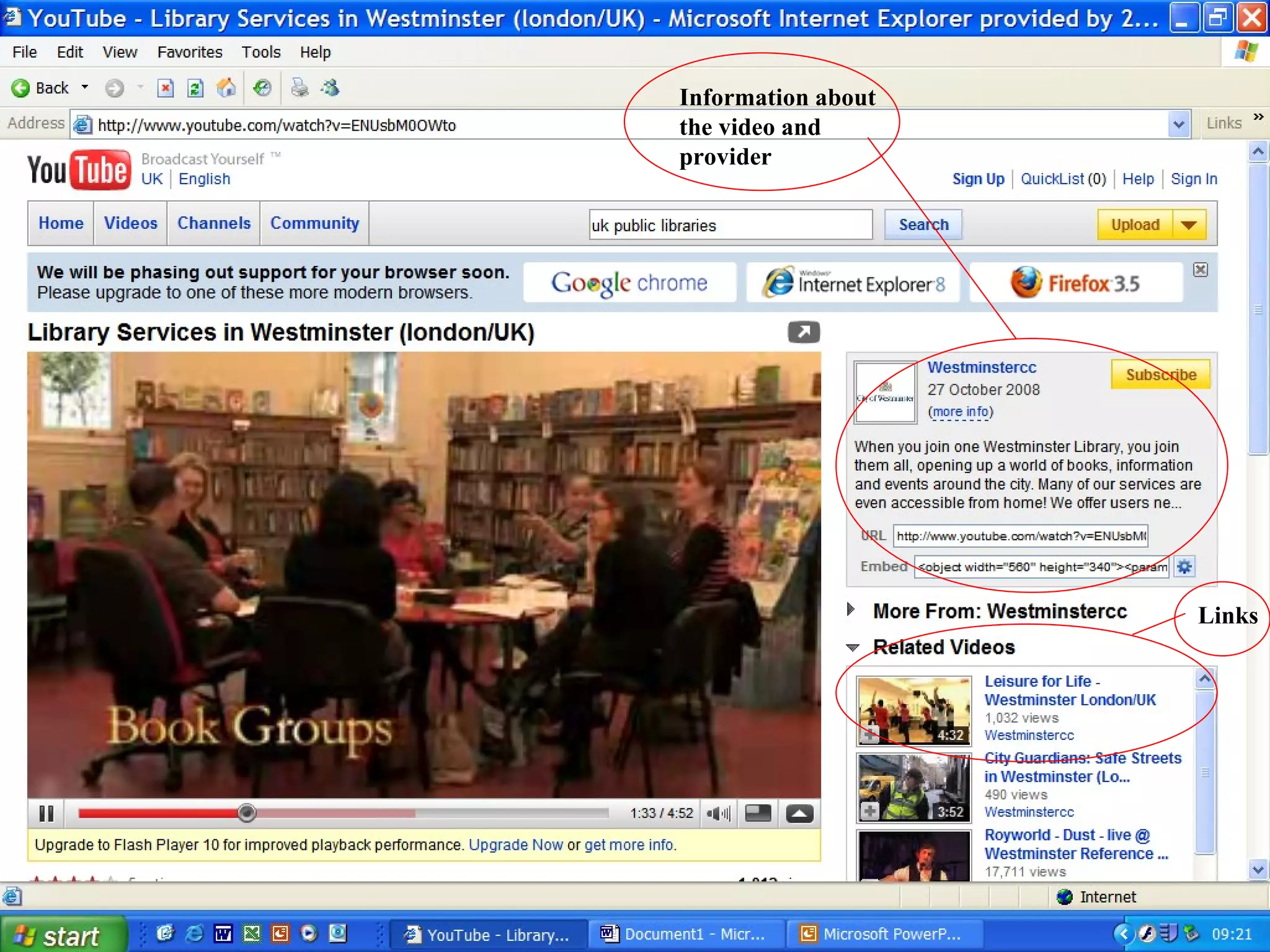Open Royworld - Dust live video link
This screenshot has width=1270, height=952.
point(1076,844)
